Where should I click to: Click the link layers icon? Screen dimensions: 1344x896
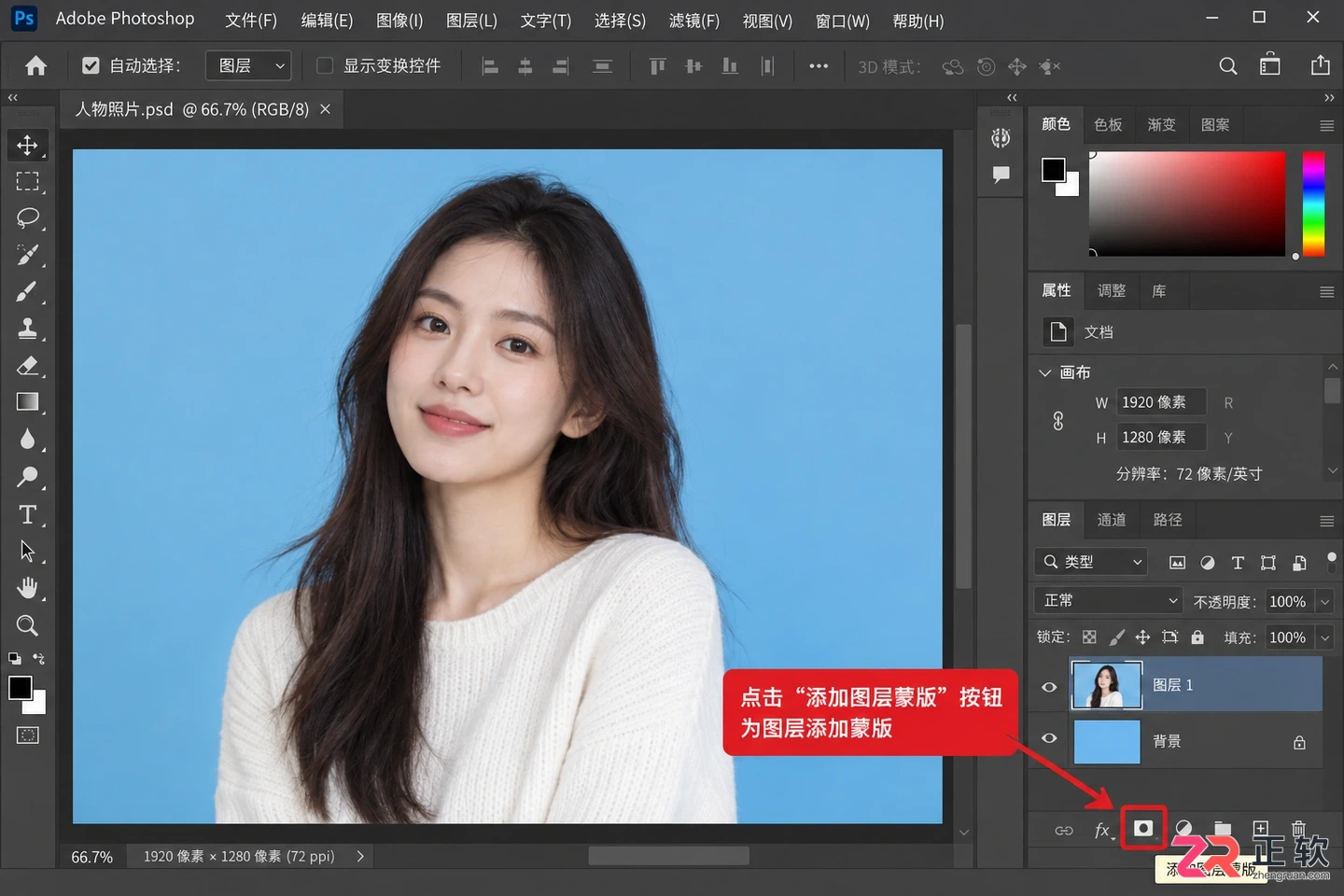coord(1064,830)
